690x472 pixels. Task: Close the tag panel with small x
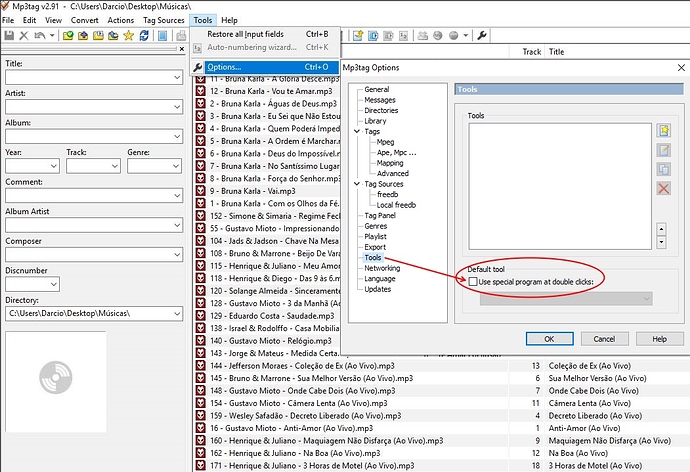click(182, 49)
